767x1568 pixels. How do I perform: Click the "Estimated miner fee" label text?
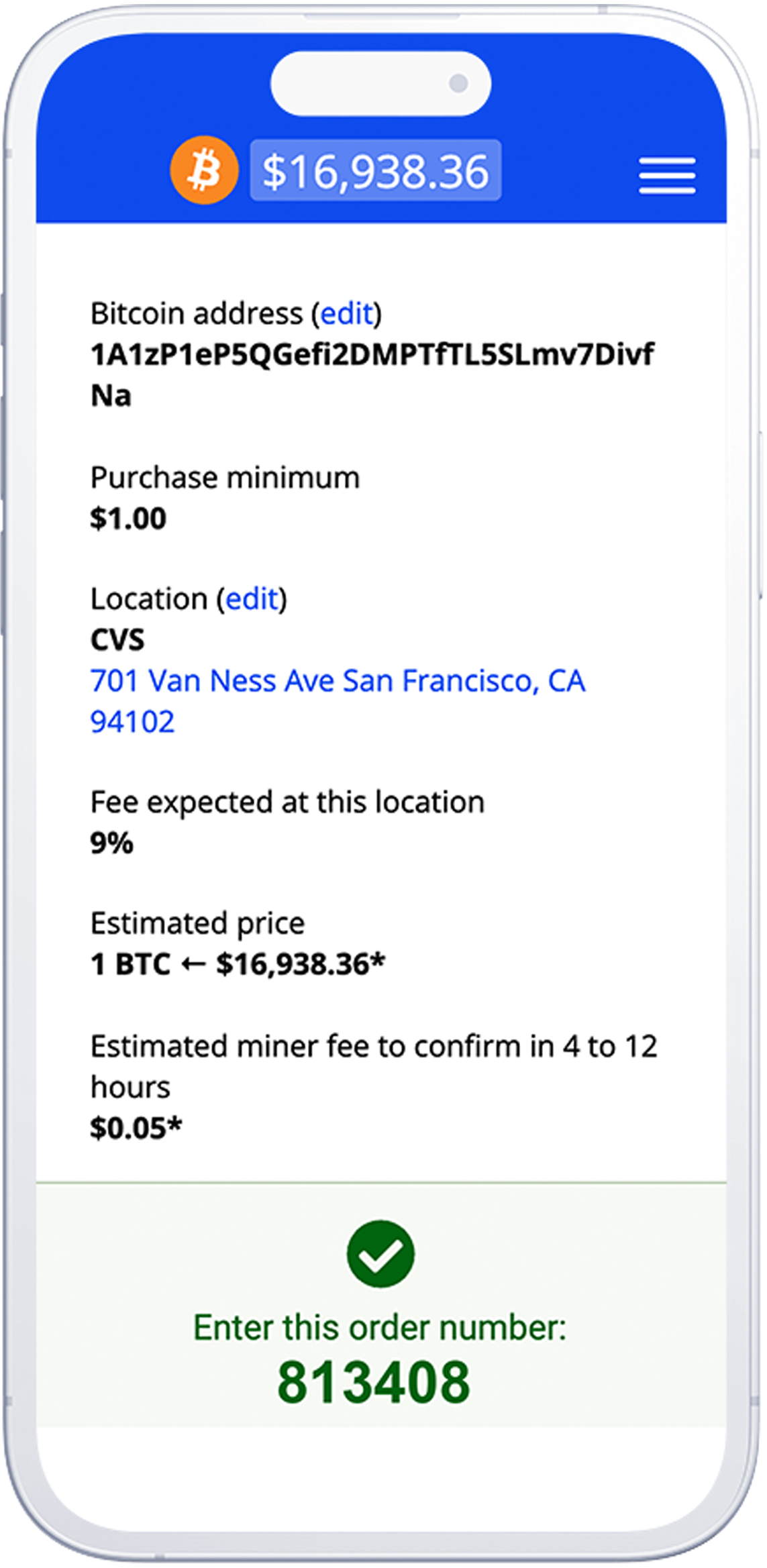373,1047
